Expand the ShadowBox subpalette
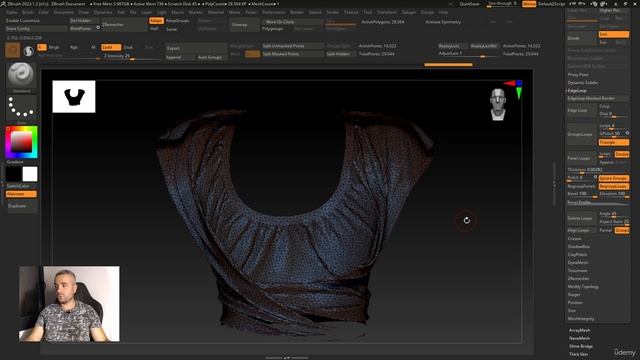The height and width of the screenshot is (360, 640). coord(578,247)
